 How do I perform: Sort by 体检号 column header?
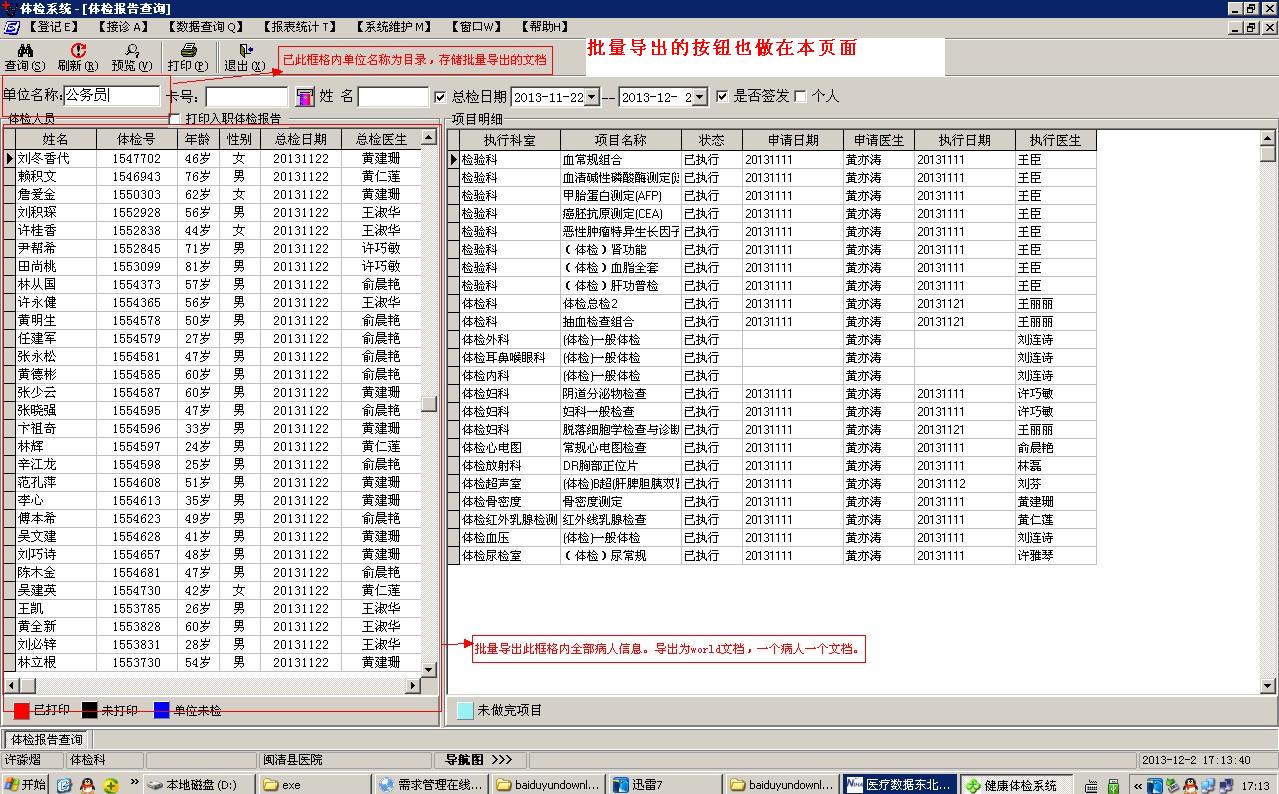(137, 140)
